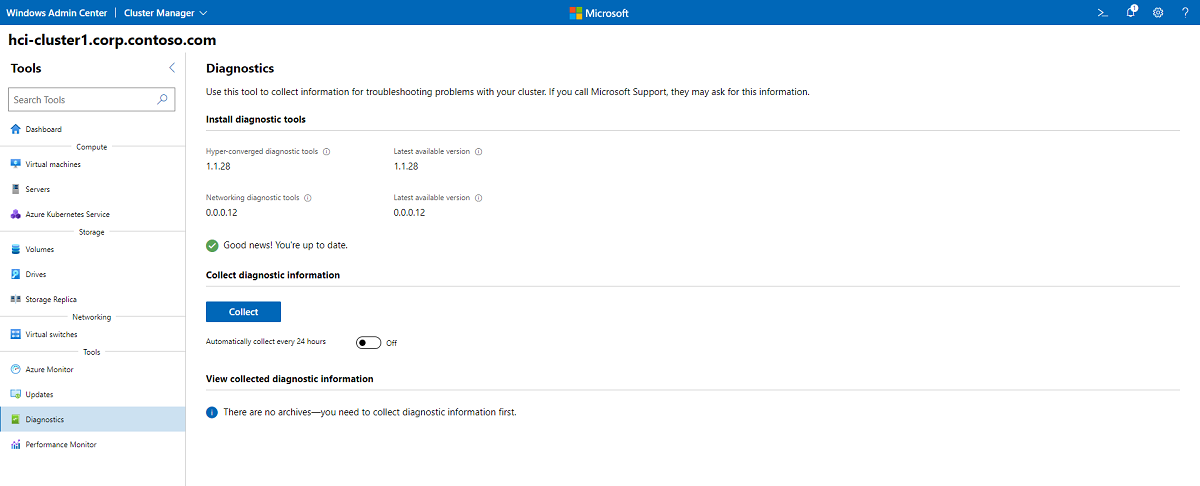Collapse the Tools sidebar panel
Image resolution: width=1200 pixels, height=486 pixels.
(171, 68)
